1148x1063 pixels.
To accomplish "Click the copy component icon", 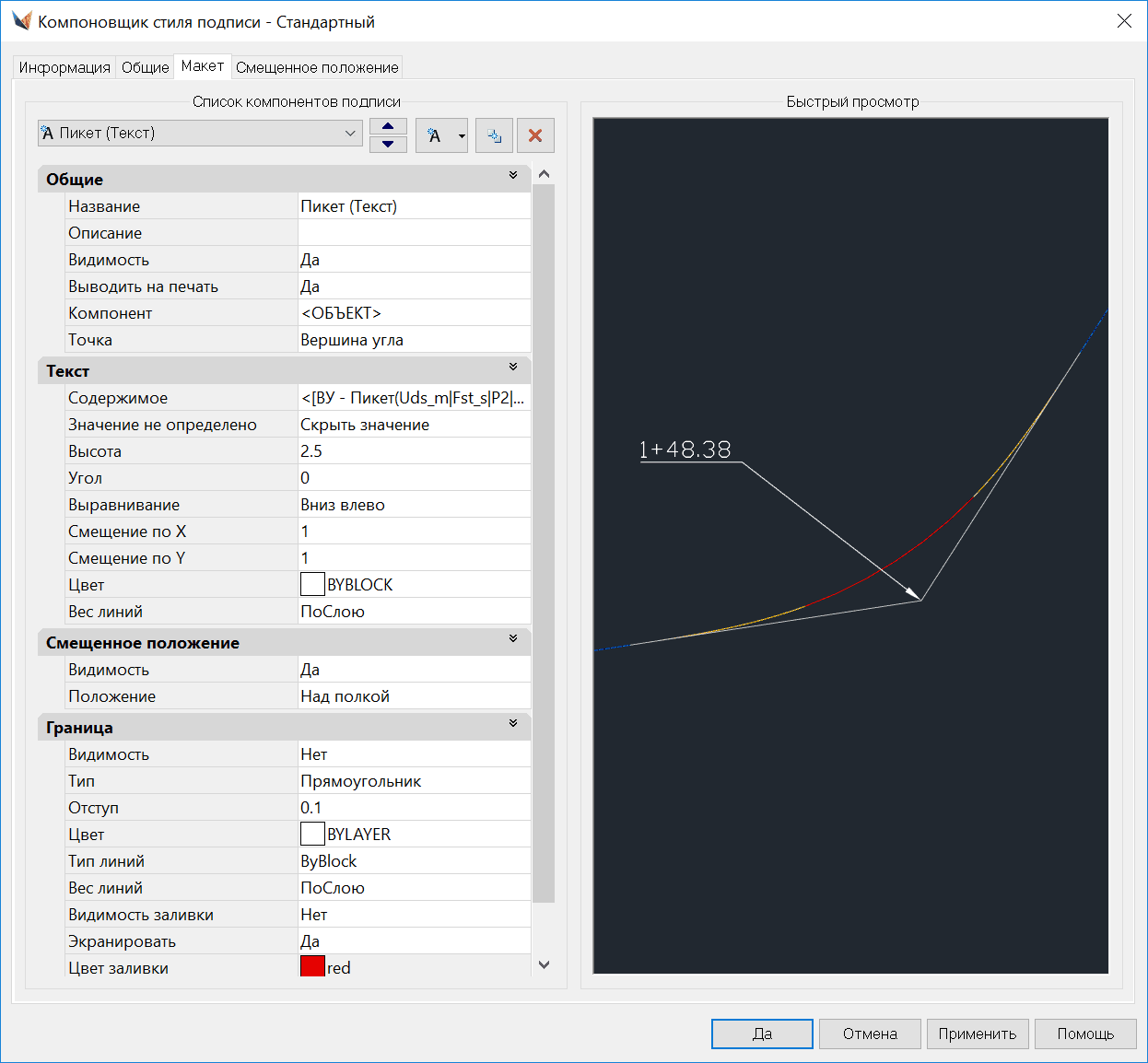I will click(494, 135).
